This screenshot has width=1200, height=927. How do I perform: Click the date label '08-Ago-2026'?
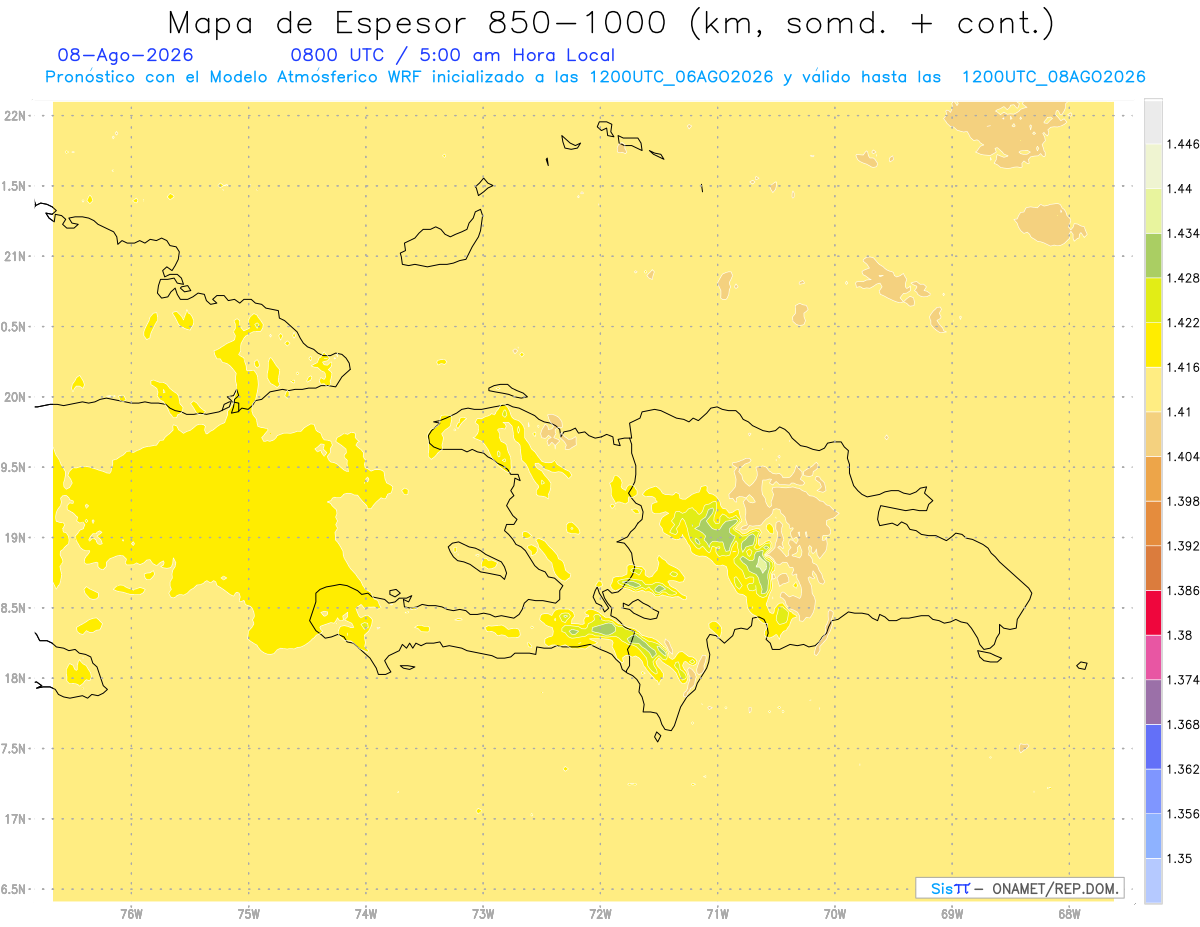pos(126,56)
